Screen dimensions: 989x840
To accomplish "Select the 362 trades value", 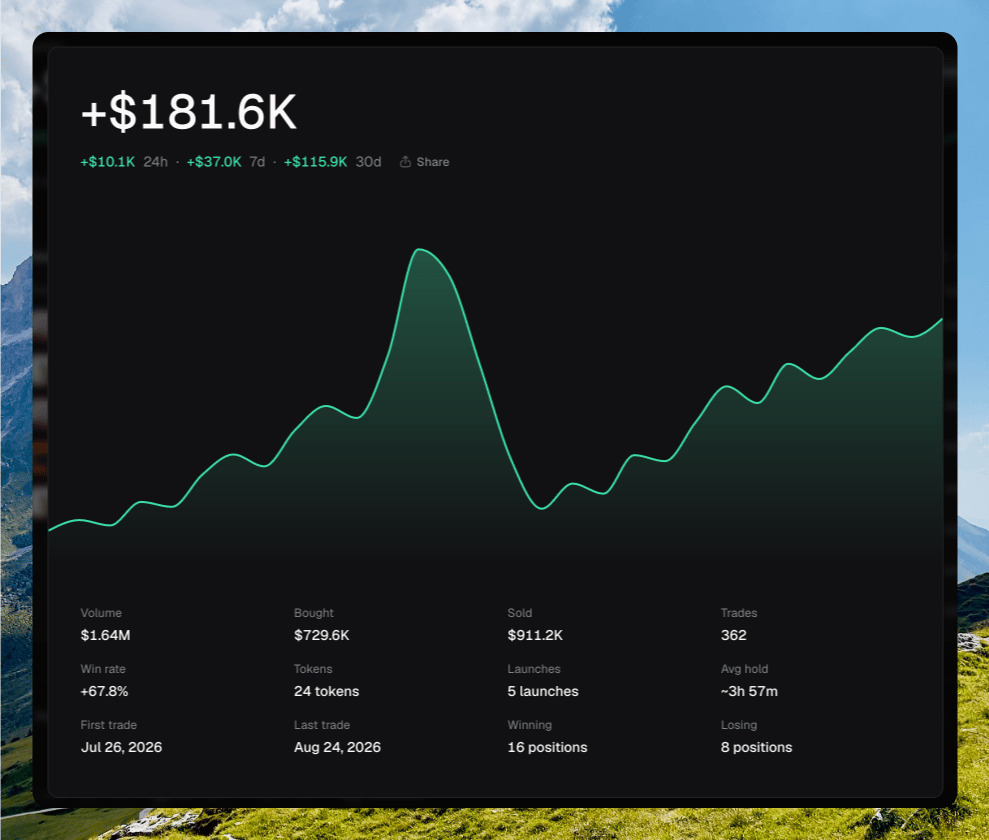I will pos(734,635).
